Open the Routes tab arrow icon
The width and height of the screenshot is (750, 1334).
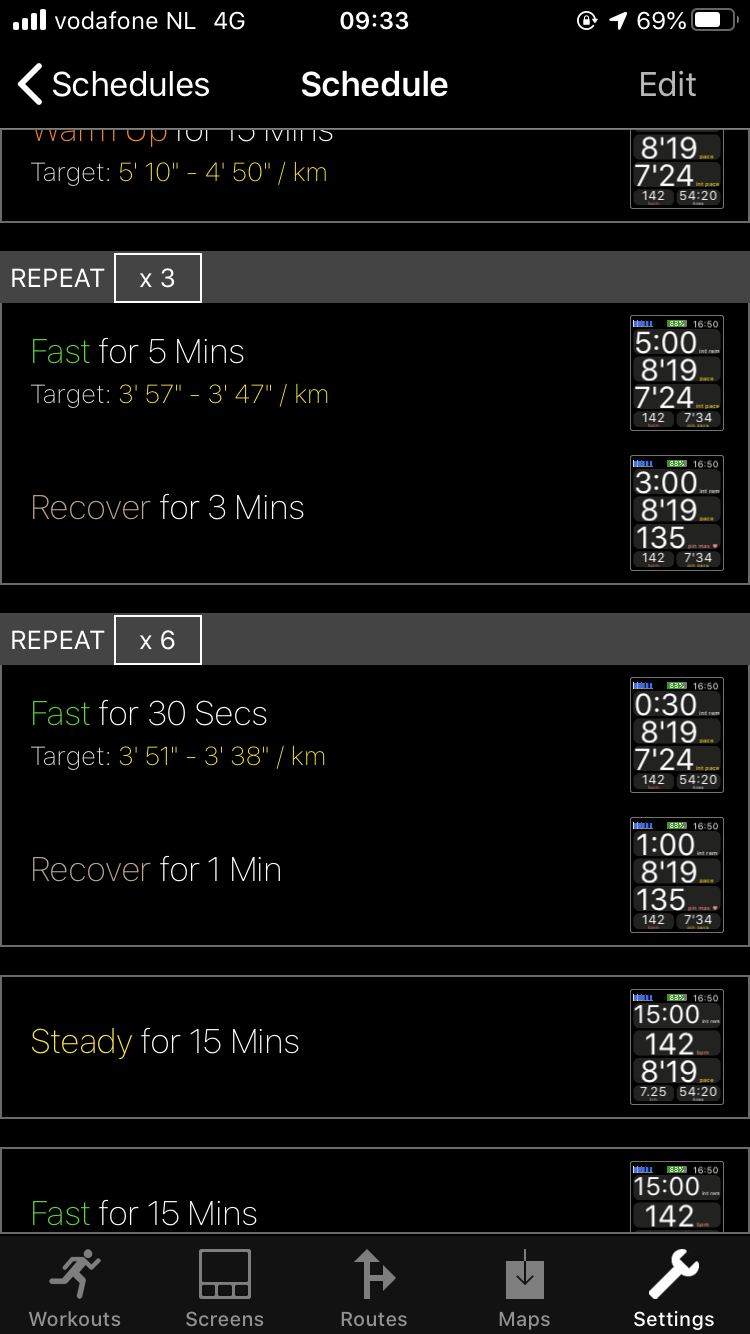(x=374, y=1273)
